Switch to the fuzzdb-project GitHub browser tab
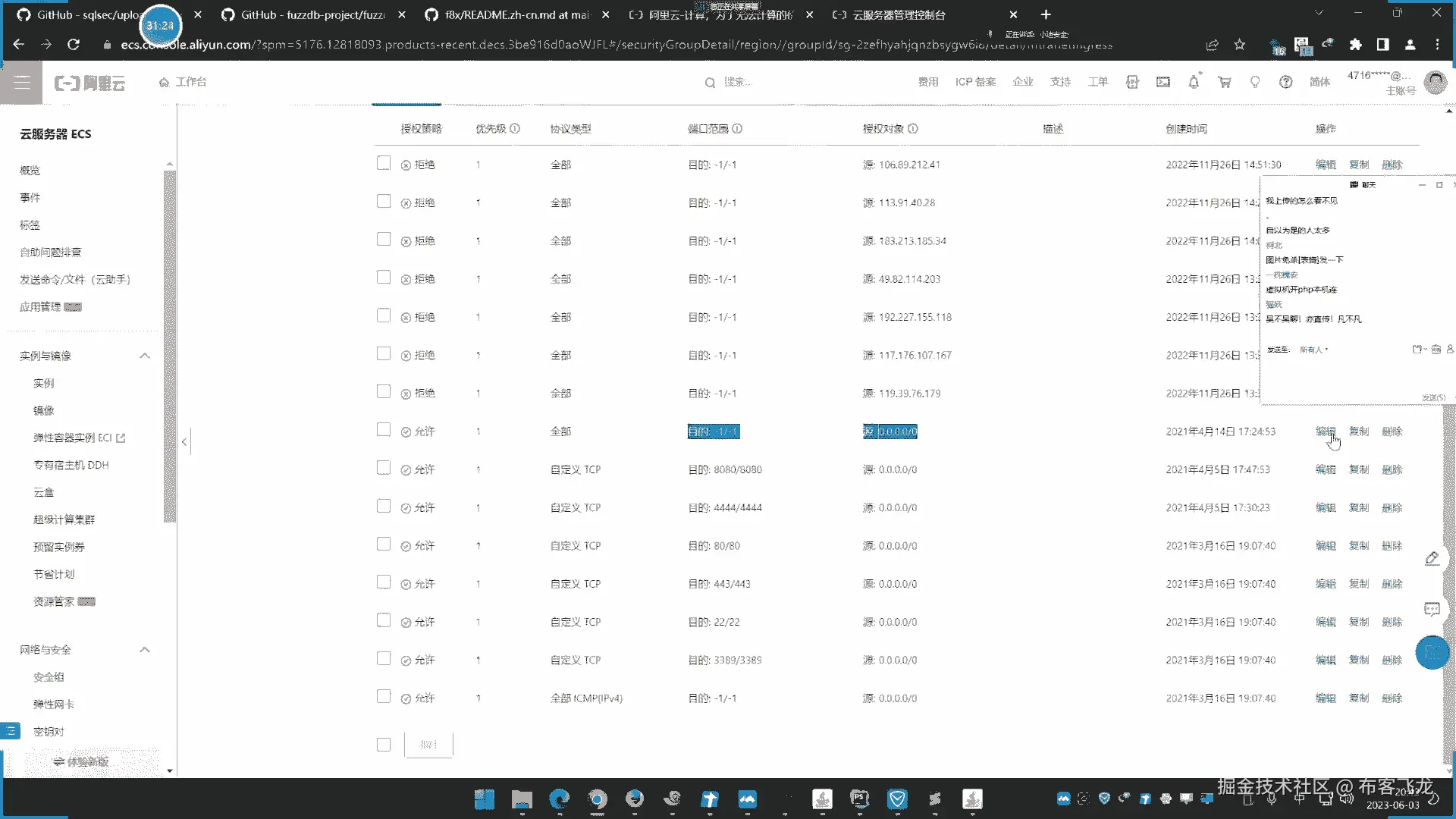The height and width of the screenshot is (819, 1456). click(312, 14)
